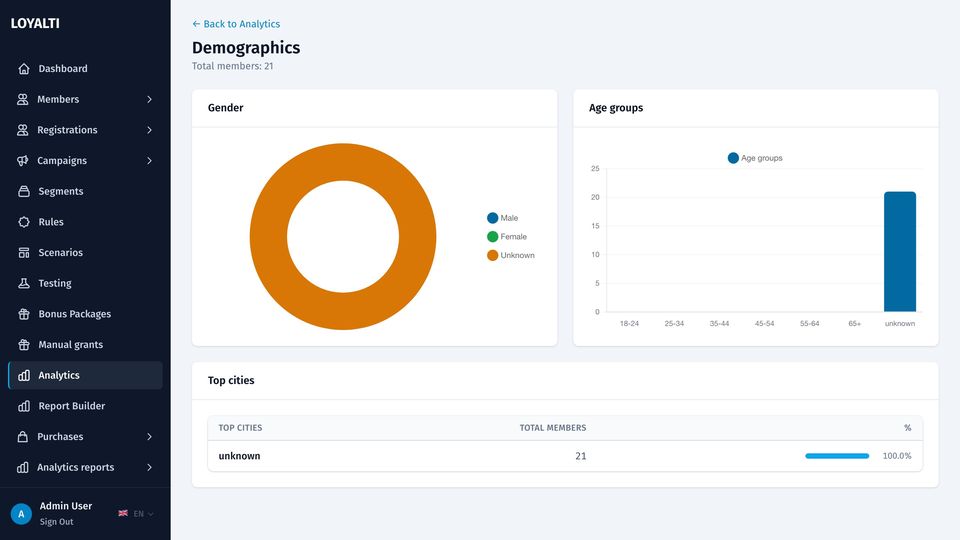Click the UK flag language icon
The image size is (960, 540).
click(123, 513)
